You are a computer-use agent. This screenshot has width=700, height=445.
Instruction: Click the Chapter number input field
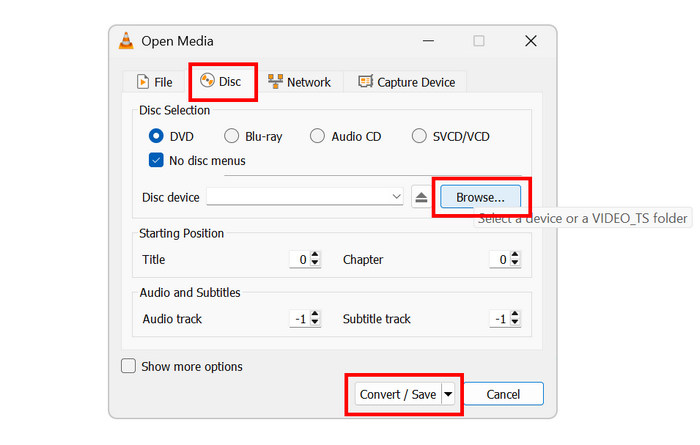click(x=500, y=259)
